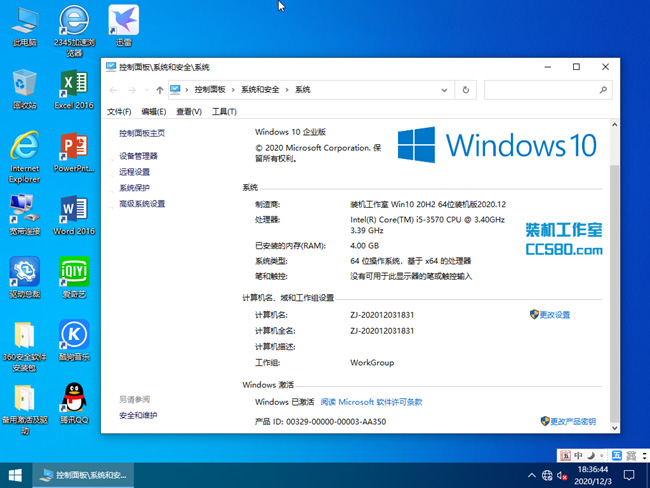The image size is (650, 488).
Task: Click the computer icon in address bar
Action: pyautogui.click(x=175, y=90)
